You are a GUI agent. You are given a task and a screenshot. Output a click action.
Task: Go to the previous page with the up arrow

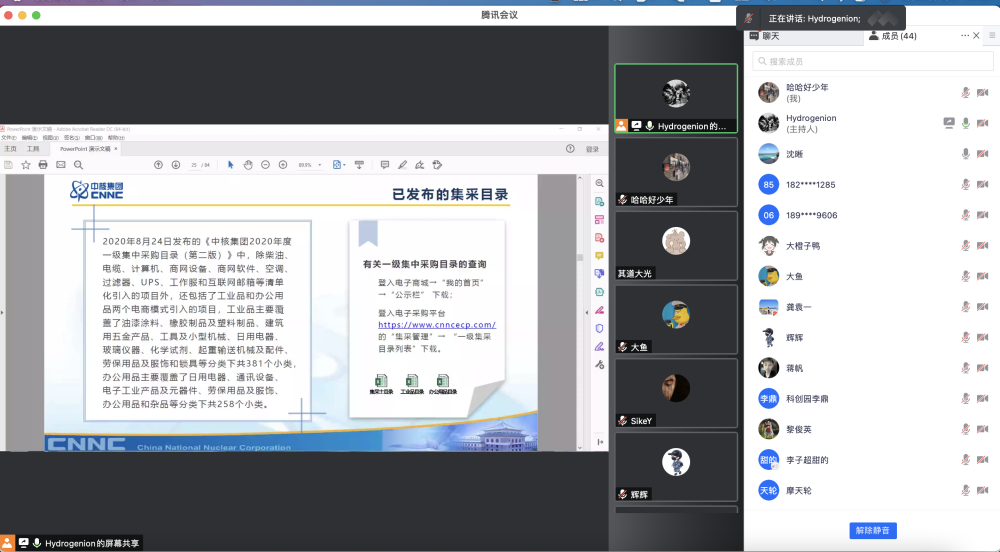(x=158, y=165)
